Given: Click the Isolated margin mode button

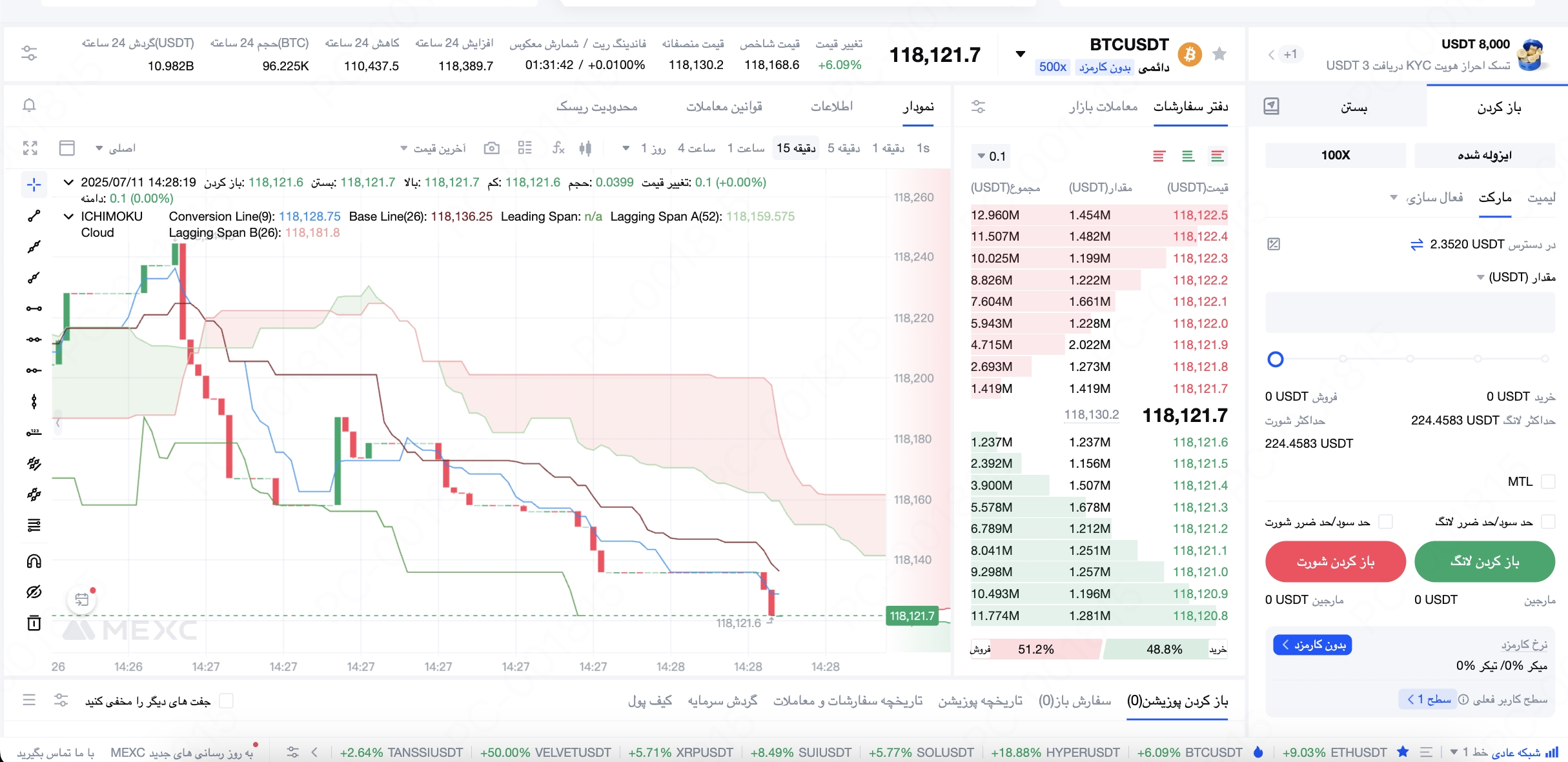Looking at the screenshot, I should [1485, 155].
